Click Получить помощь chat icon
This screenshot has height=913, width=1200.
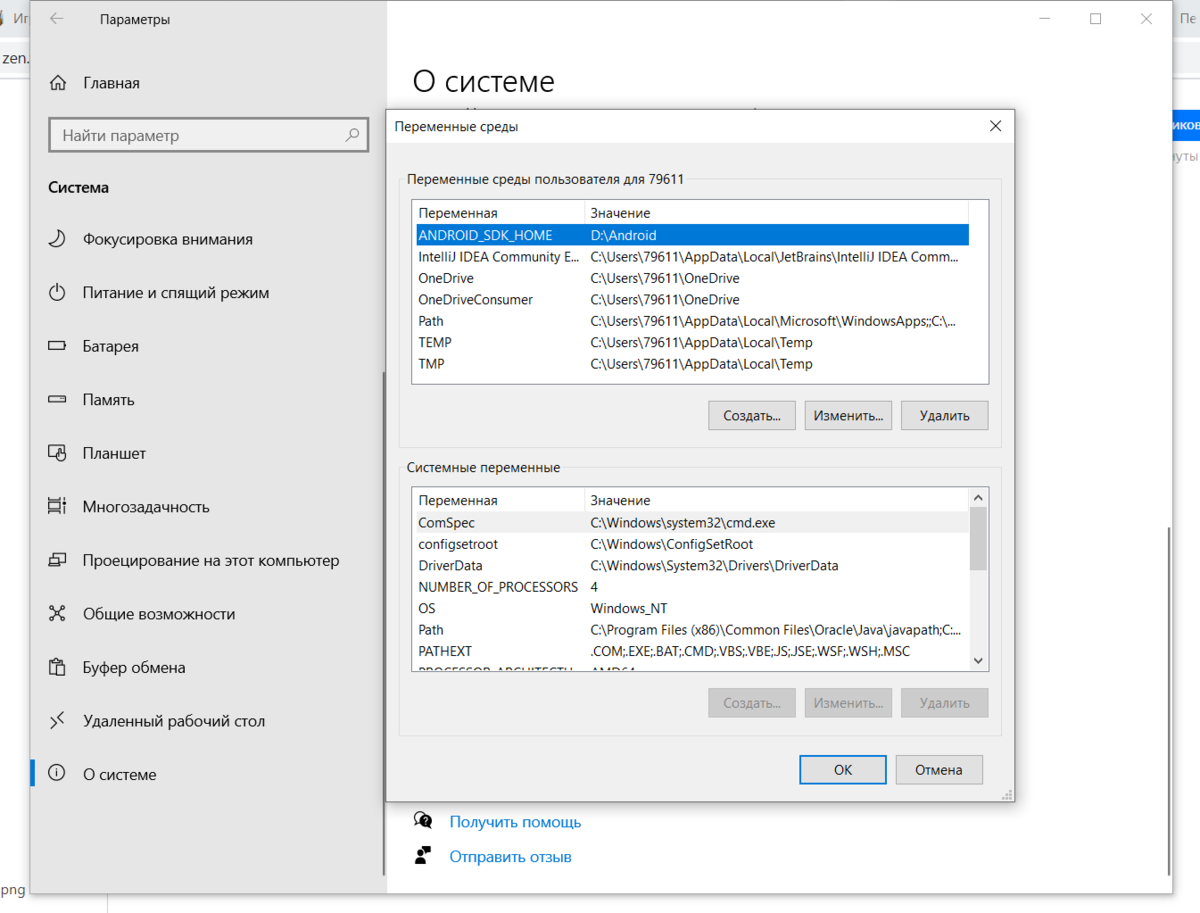tap(424, 821)
